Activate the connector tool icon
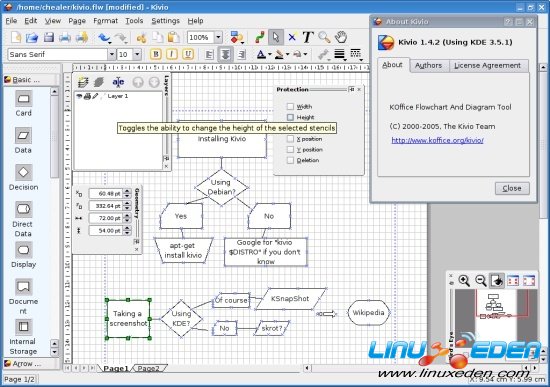Image resolution: width=550 pixels, height=387 pixels. (260, 37)
